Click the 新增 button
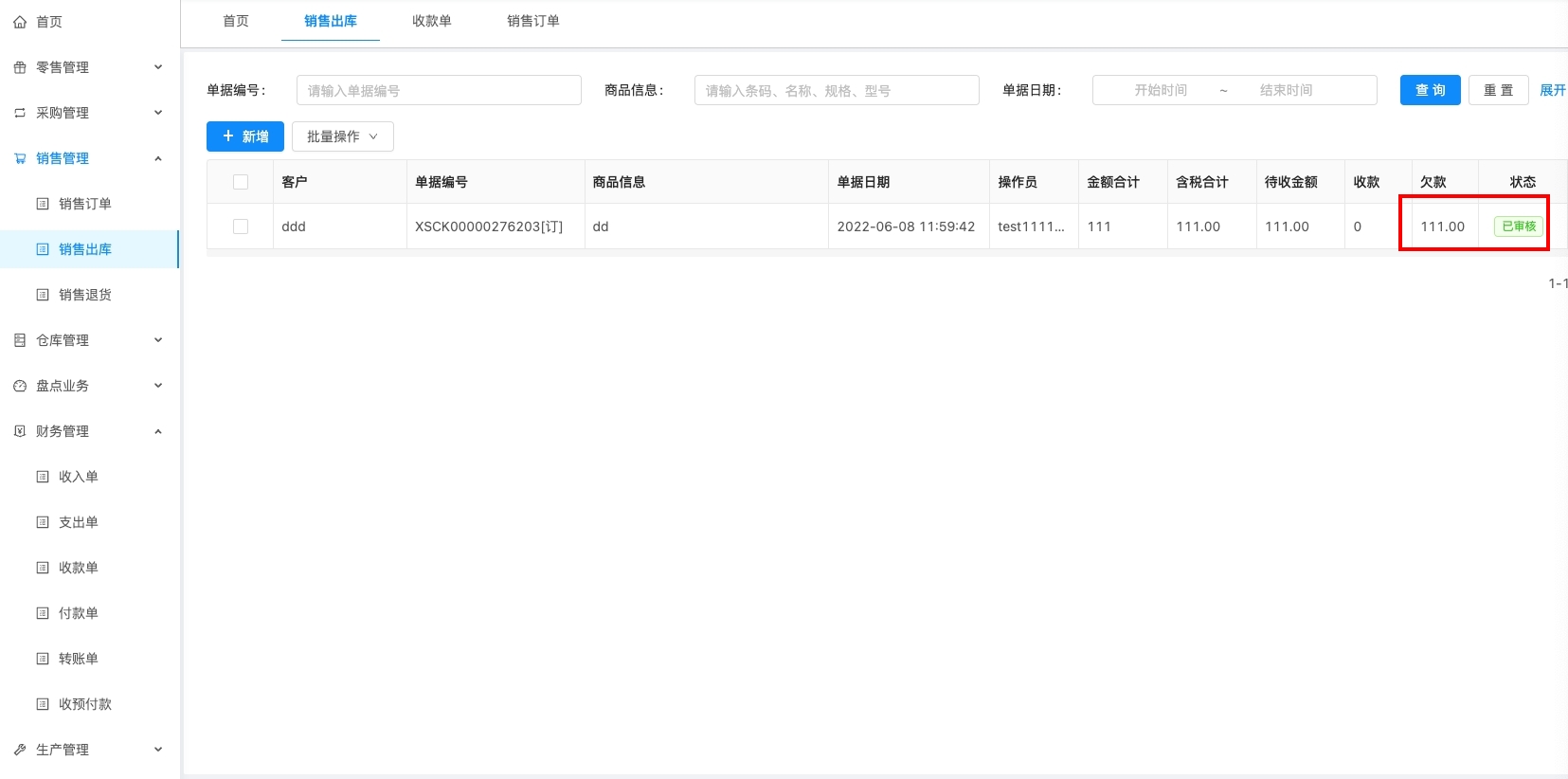 pyautogui.click(x=245, y=136)
